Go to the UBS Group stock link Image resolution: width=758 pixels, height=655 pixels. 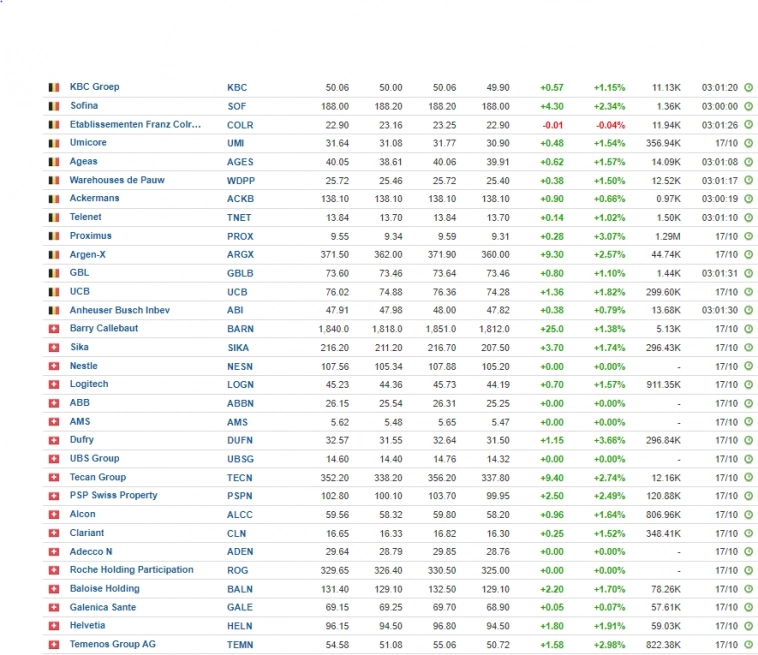point(94,459)
